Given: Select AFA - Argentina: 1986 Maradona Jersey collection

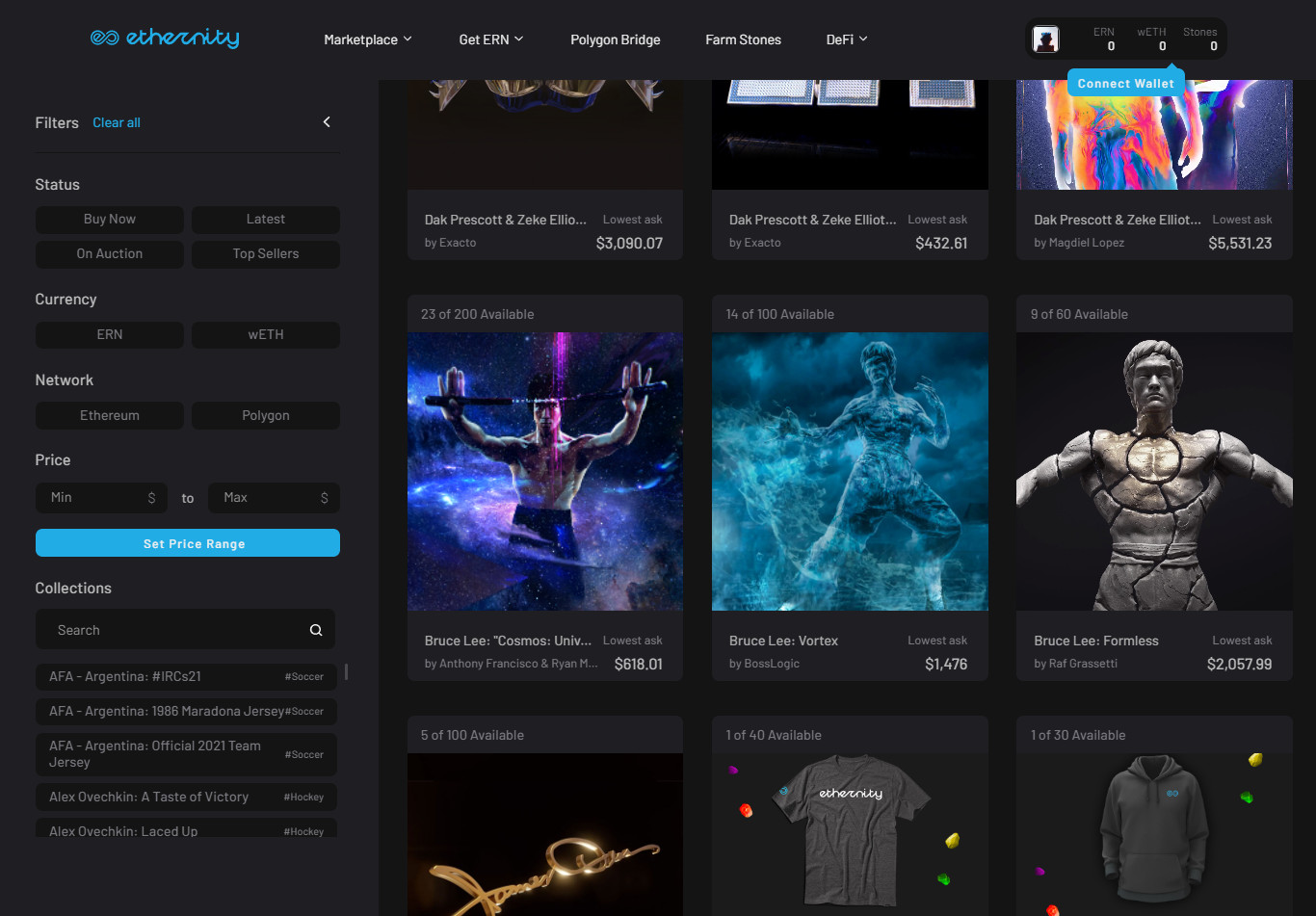Looking at the screenshot, I should click(186, 711).
